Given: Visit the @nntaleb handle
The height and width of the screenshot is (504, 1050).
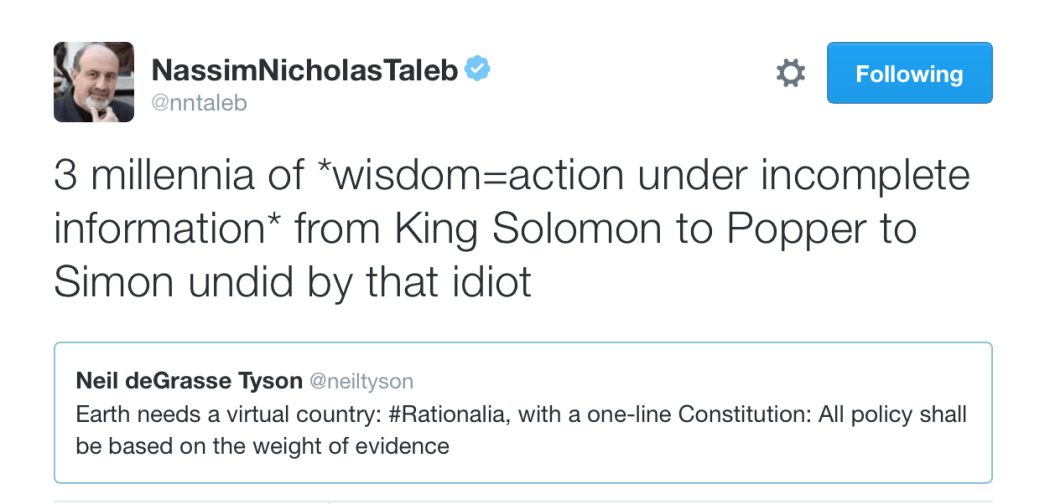Looking at the screenshot, I should (x=198, y=103).
